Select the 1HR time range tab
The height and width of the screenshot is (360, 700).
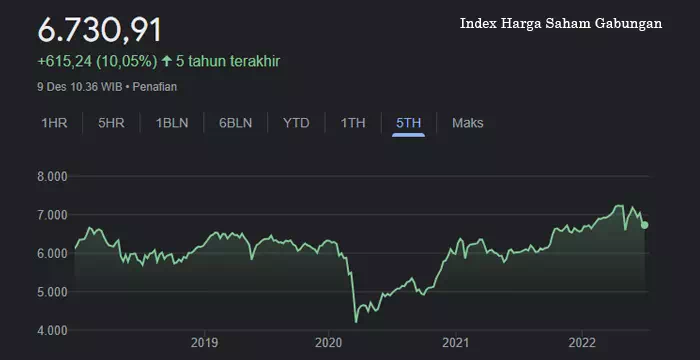click(x=54, y=123)
